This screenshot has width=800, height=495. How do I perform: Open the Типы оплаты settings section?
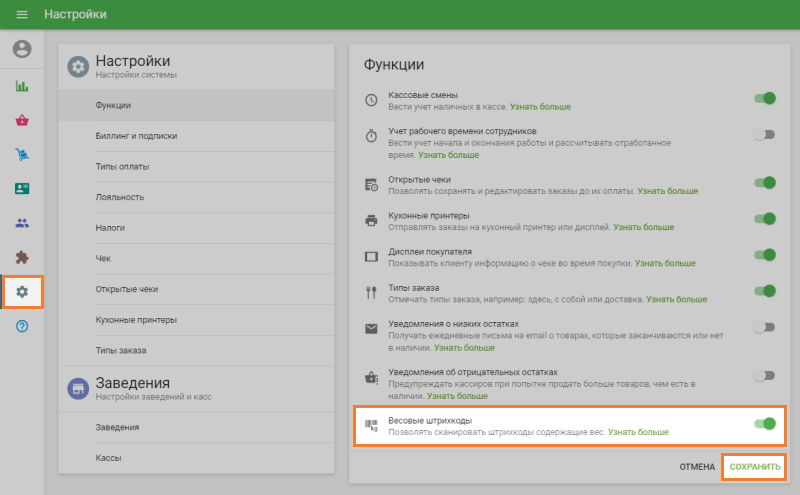click(x=122, y=166)
